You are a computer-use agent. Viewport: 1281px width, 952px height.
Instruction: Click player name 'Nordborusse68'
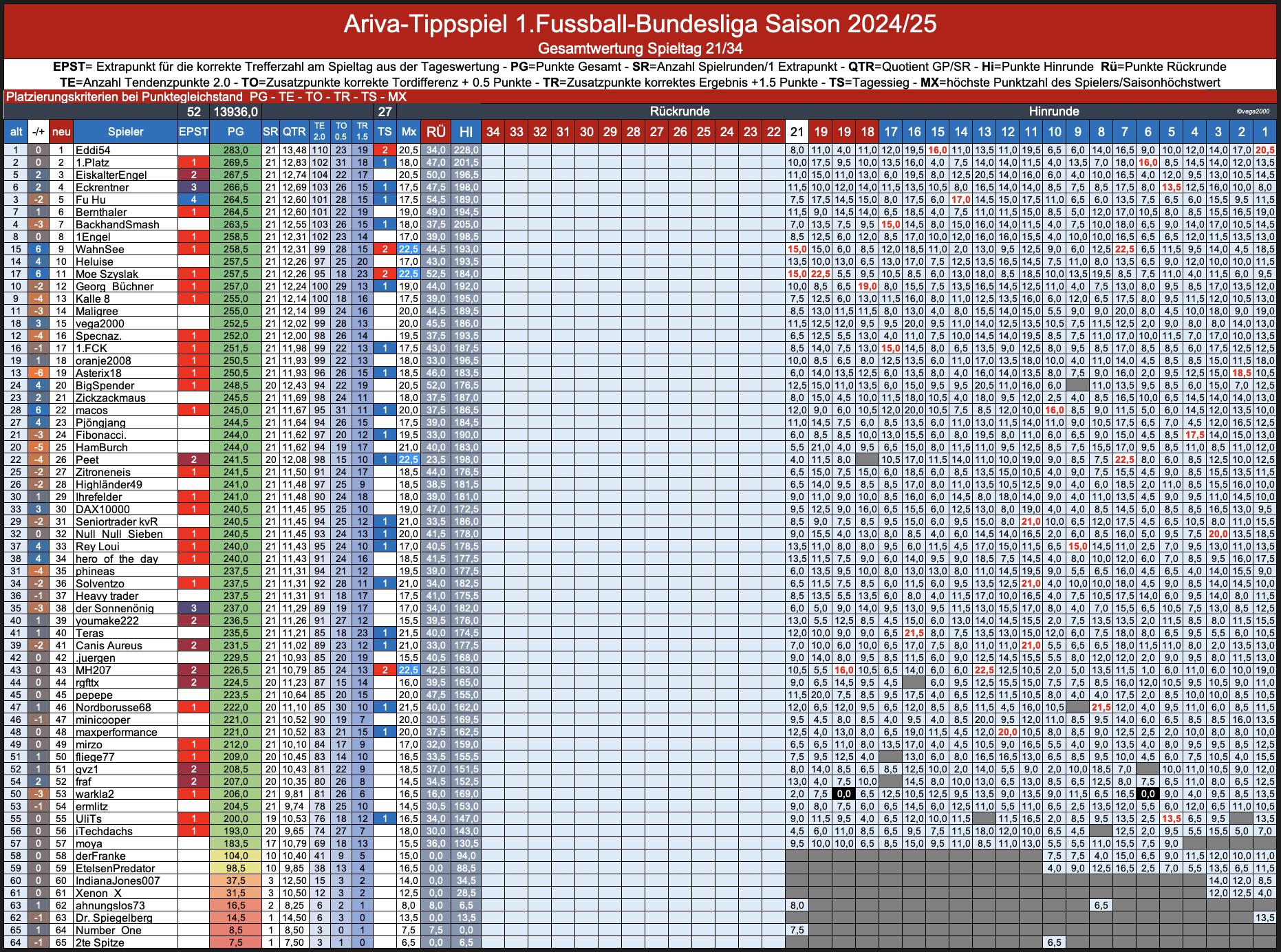pos(113,707)
